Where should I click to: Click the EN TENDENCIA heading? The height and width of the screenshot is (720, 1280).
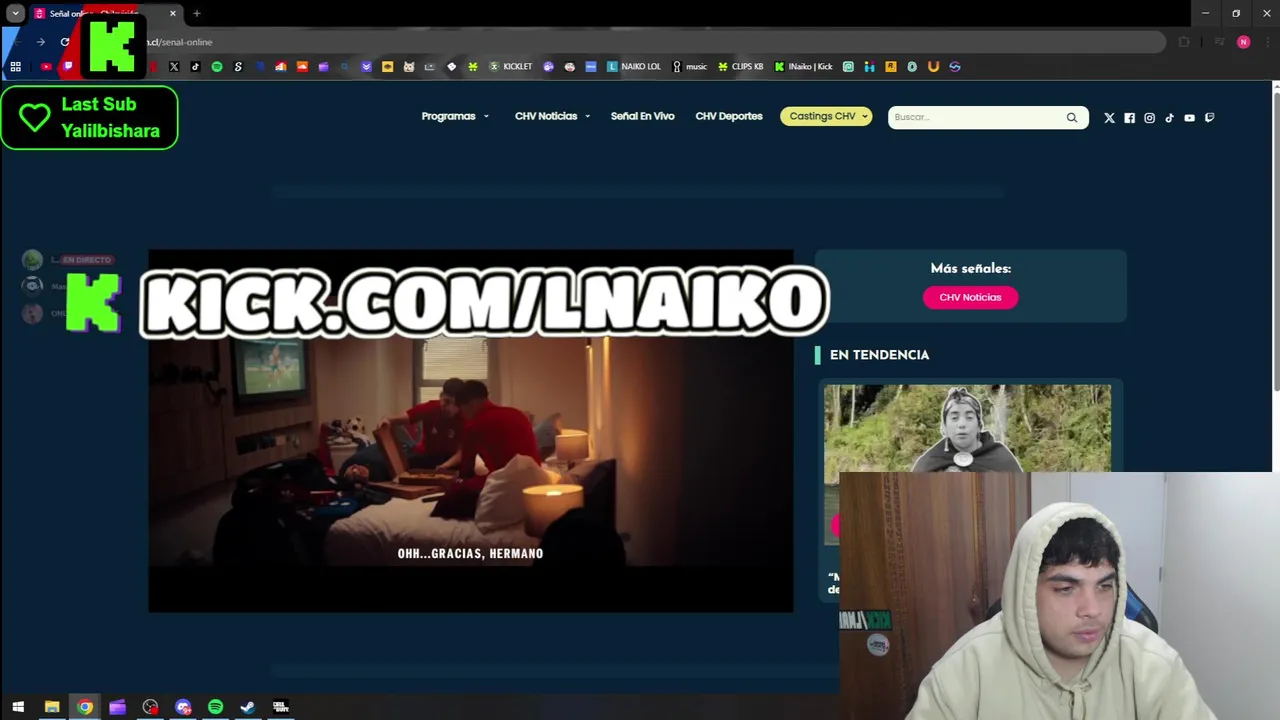(x=879, y=355)
